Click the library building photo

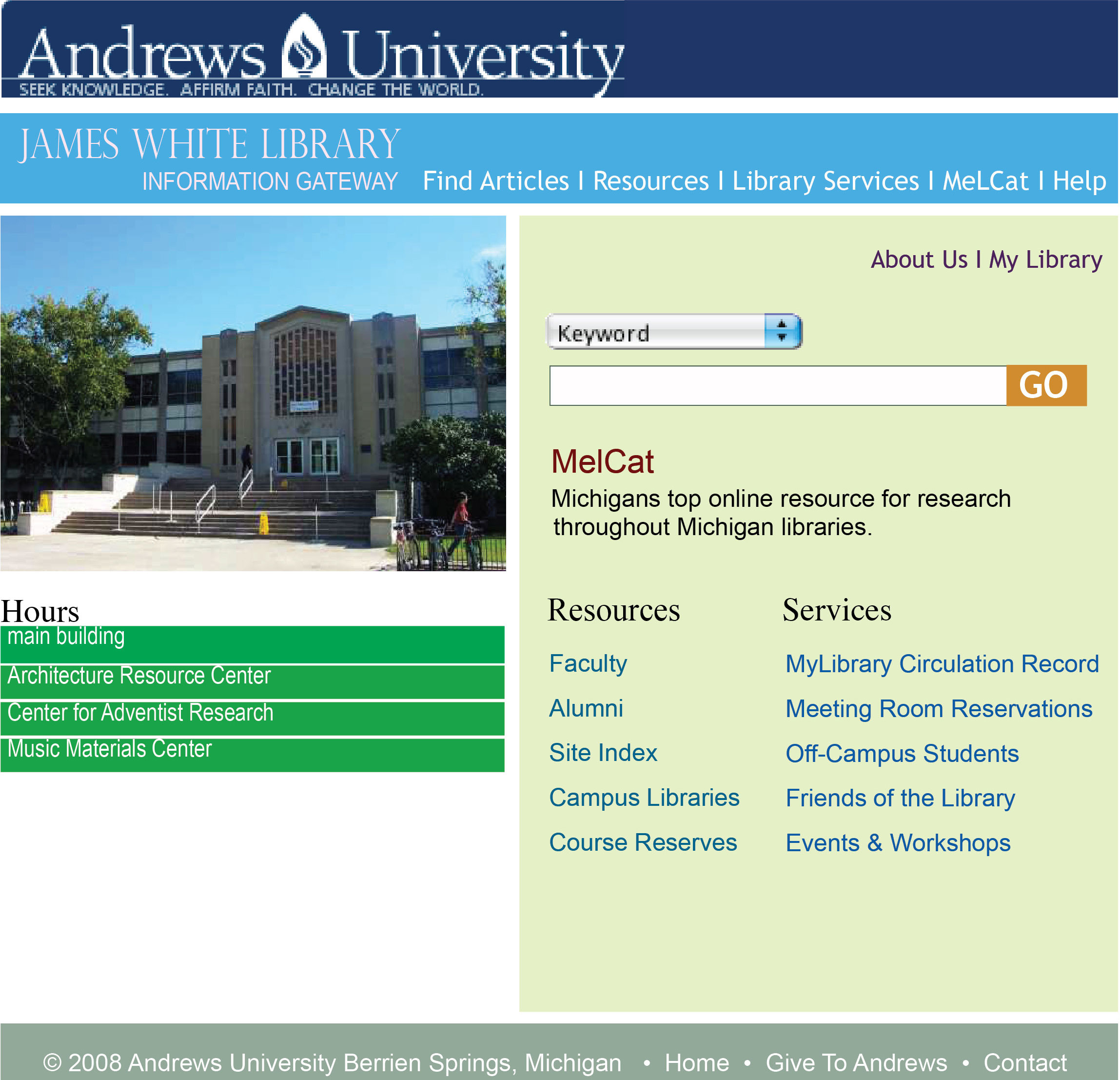click(x=253, y=393)
